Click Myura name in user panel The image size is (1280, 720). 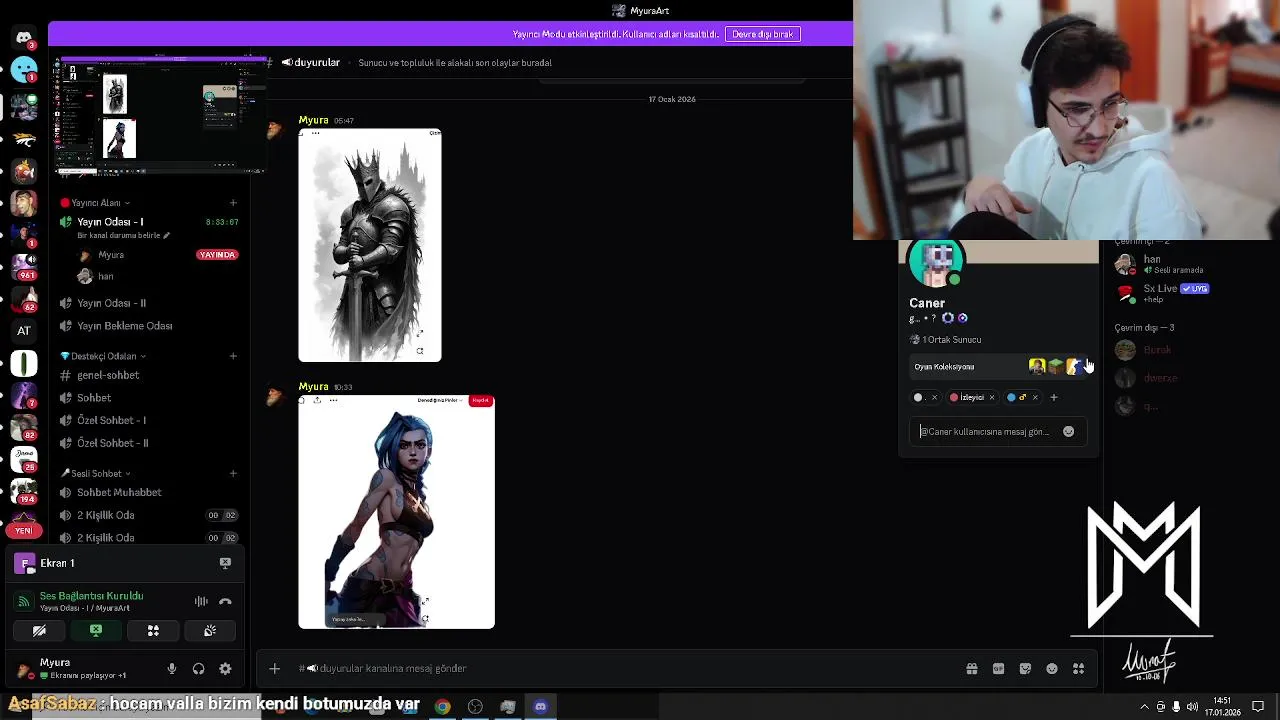pyautogui.click(x=55, y=662)
